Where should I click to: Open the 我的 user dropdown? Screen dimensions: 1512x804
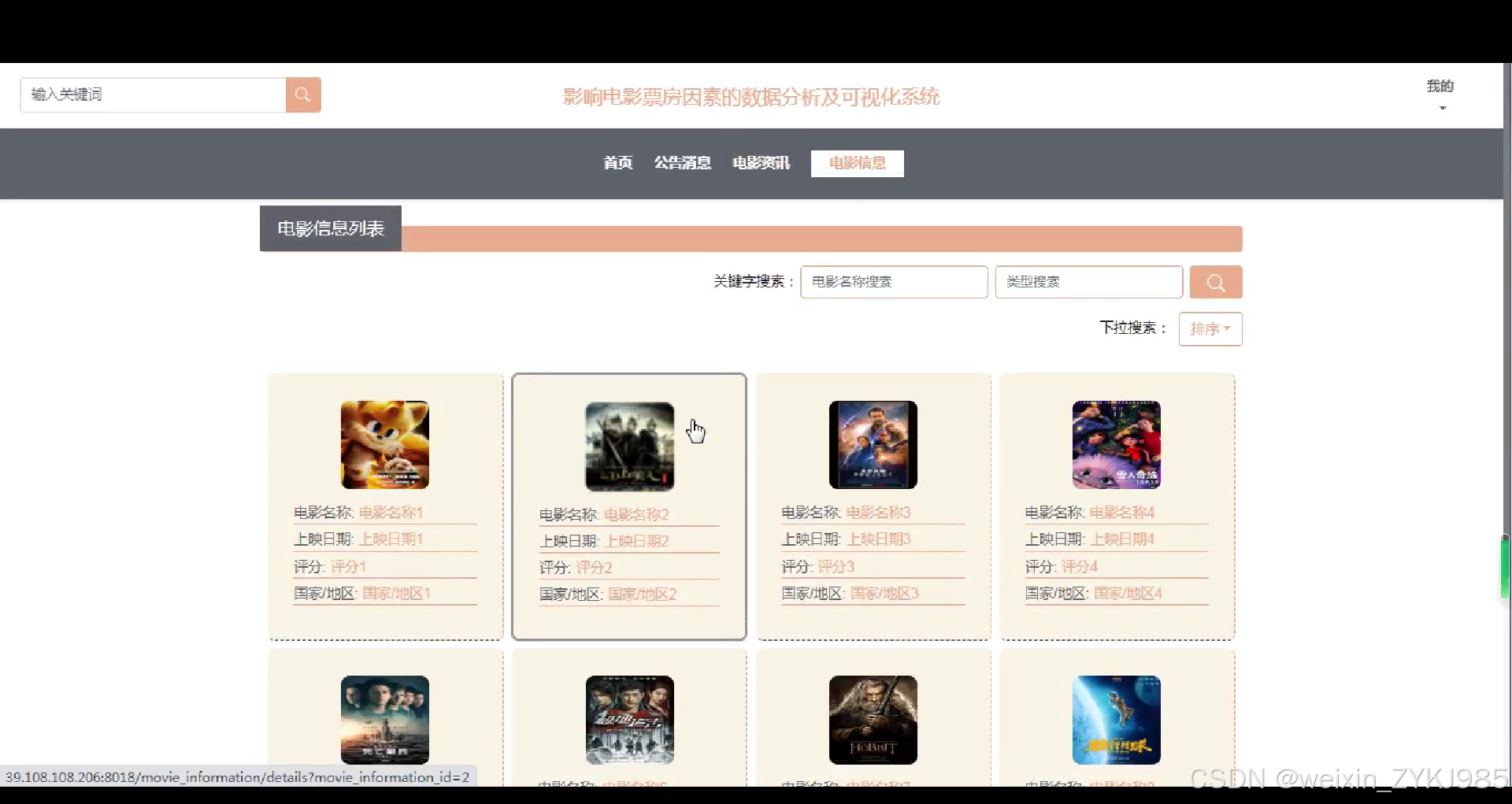[x=1440, y=94]
